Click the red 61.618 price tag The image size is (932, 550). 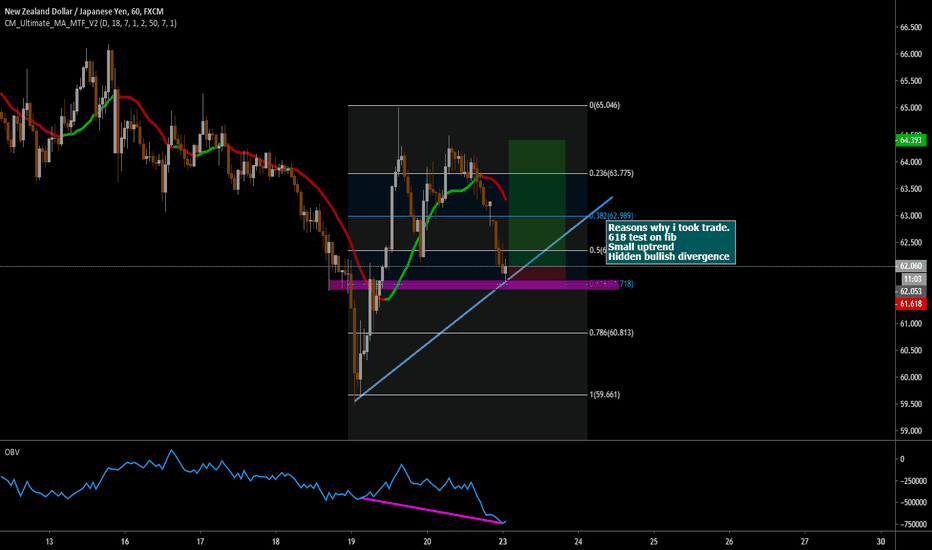point(910,304)
